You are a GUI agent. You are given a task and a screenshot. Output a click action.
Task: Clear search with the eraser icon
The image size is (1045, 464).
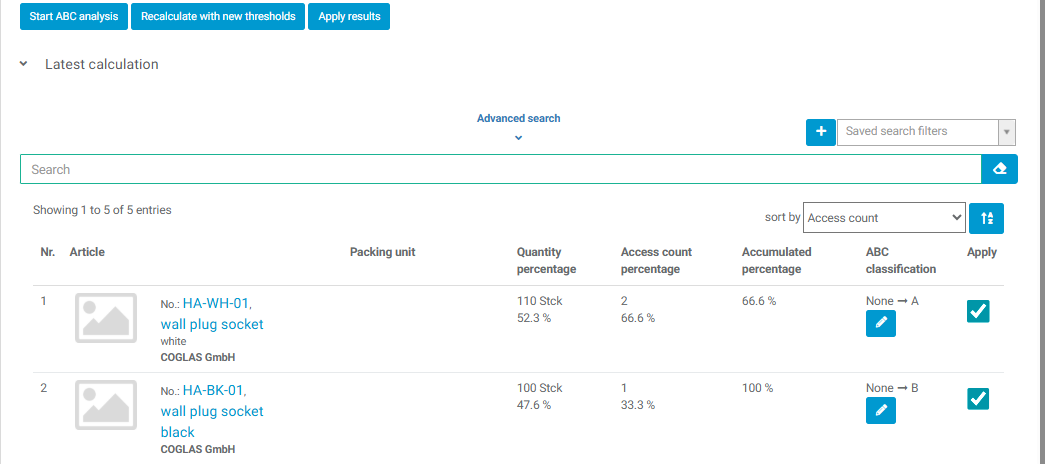[999, 169]
